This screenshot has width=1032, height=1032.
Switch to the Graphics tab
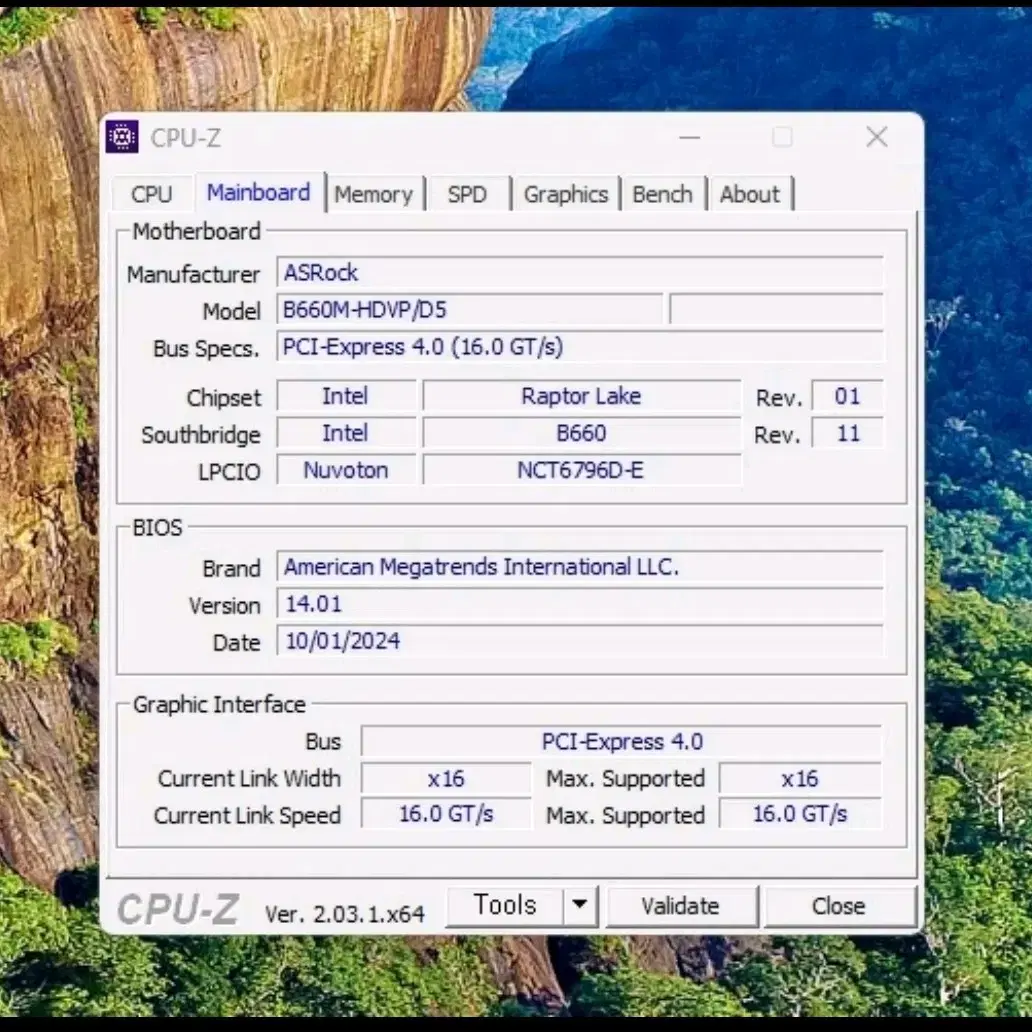point(566,194)
